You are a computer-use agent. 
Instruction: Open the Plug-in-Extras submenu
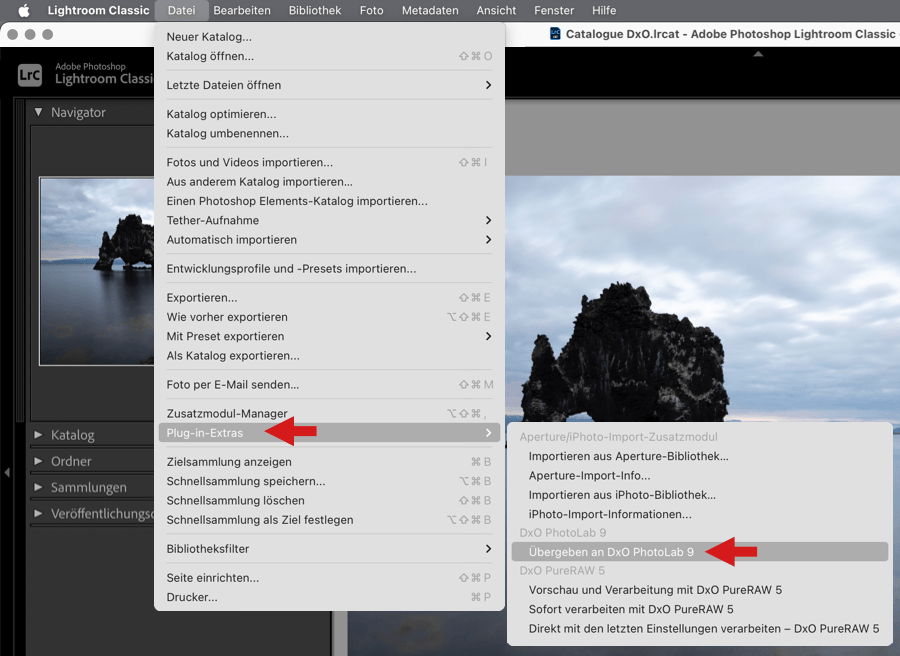coord(329,433)
